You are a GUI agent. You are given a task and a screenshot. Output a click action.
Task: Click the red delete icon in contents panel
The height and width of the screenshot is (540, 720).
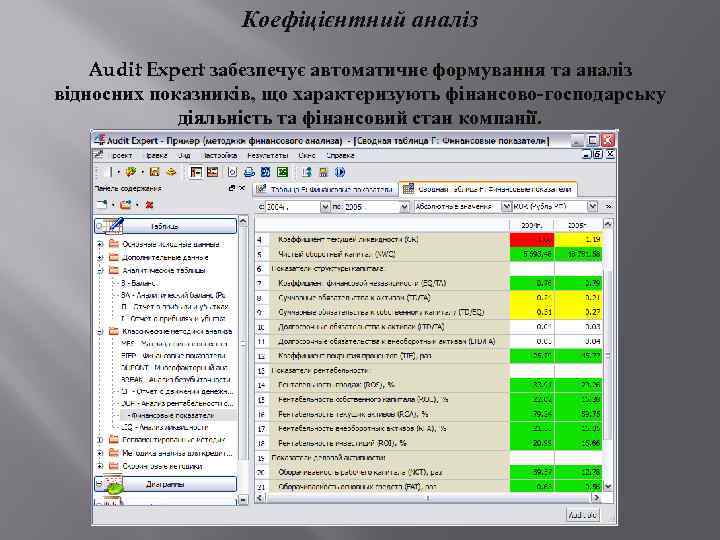pos(149,205)
